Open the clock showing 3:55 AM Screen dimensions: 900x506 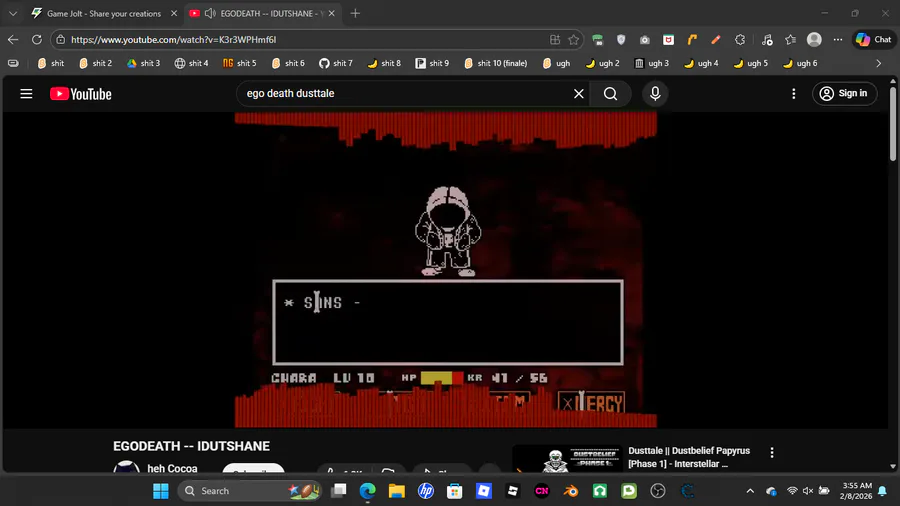(x=856, y=491)
